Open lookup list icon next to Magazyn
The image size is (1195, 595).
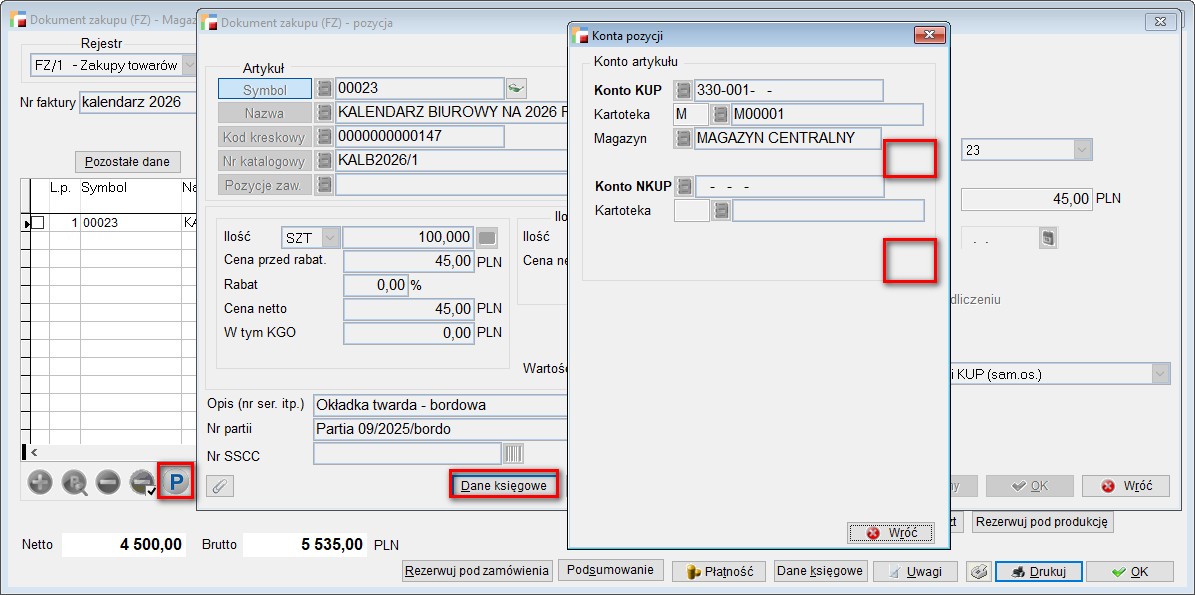pyautogui.click(x=683, y=138)
